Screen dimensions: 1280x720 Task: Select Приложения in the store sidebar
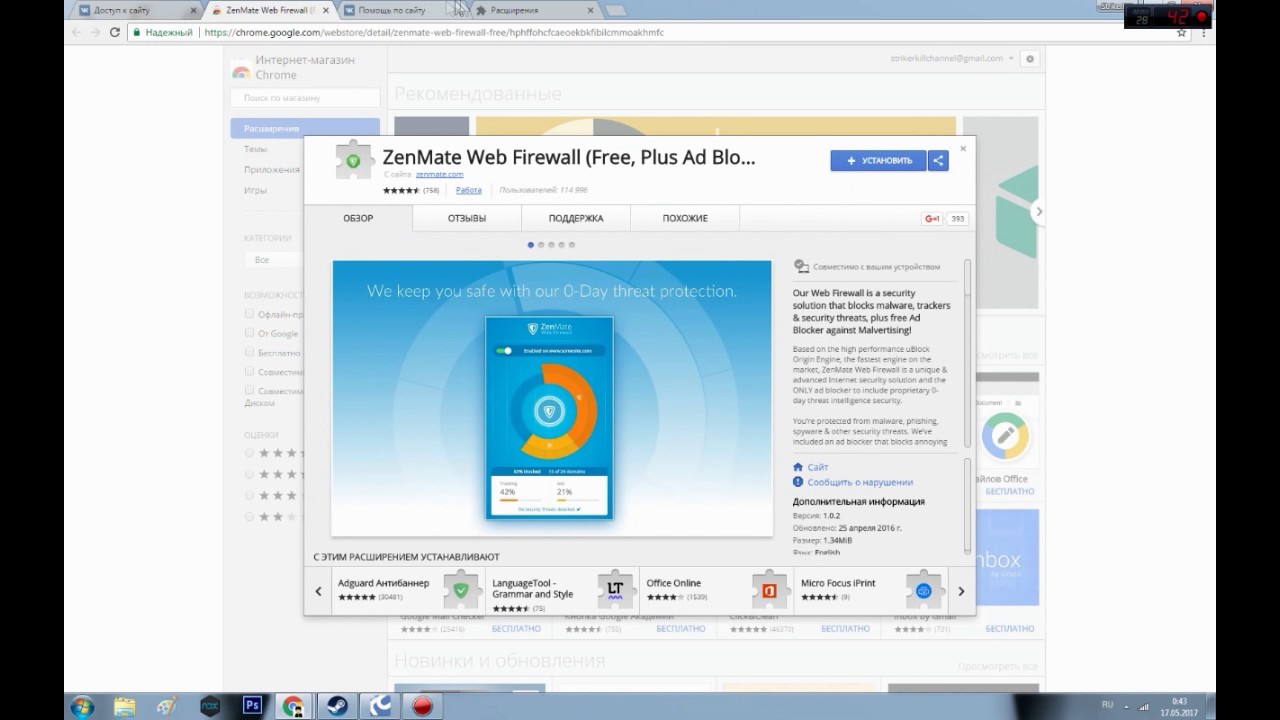pyautogui.click(x=272, y=169)
